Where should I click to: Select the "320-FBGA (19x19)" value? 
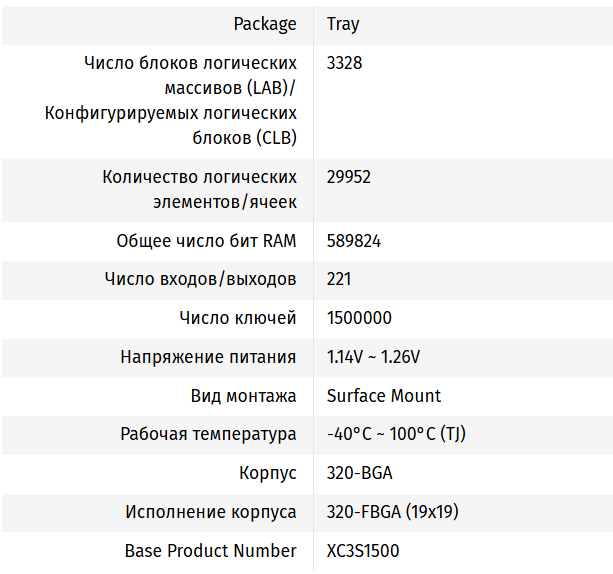(392, 512)
